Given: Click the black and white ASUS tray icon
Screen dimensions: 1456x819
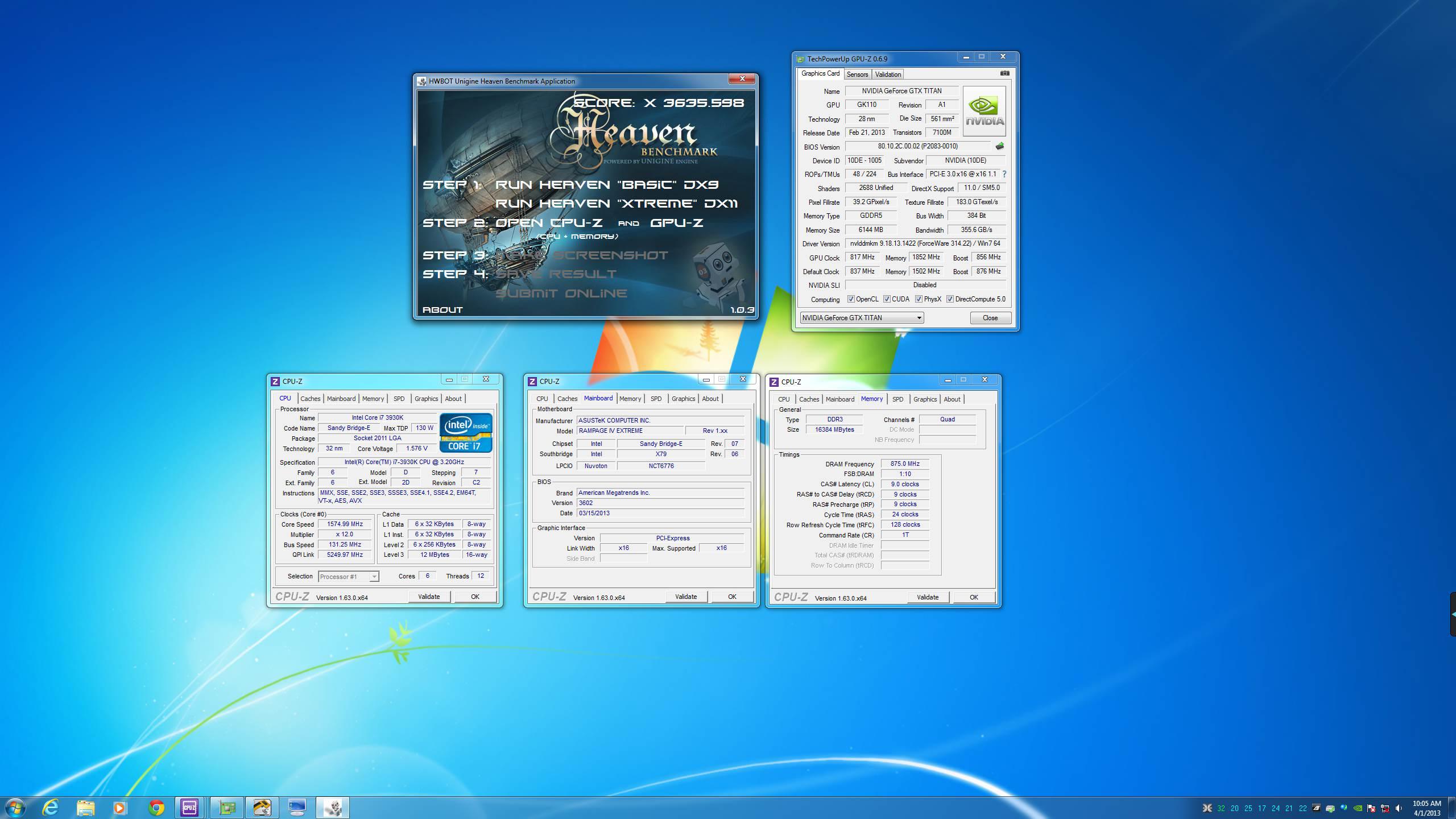Looking at the screenshot, I should point(1316,808).
